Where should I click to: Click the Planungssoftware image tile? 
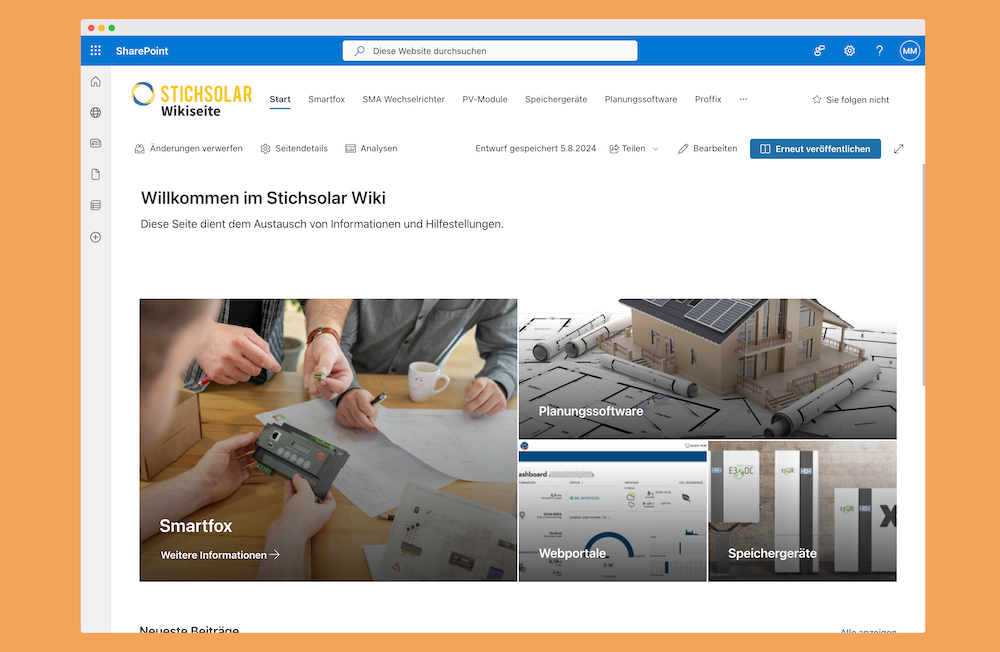click(x=707, y=369)
